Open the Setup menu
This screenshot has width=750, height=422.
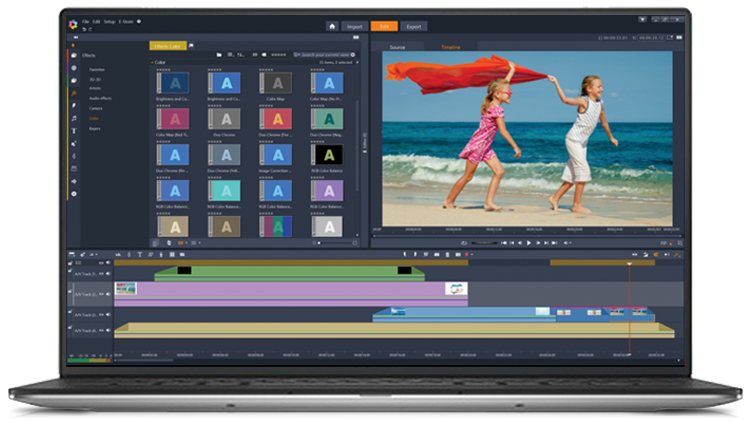point(108,20)
